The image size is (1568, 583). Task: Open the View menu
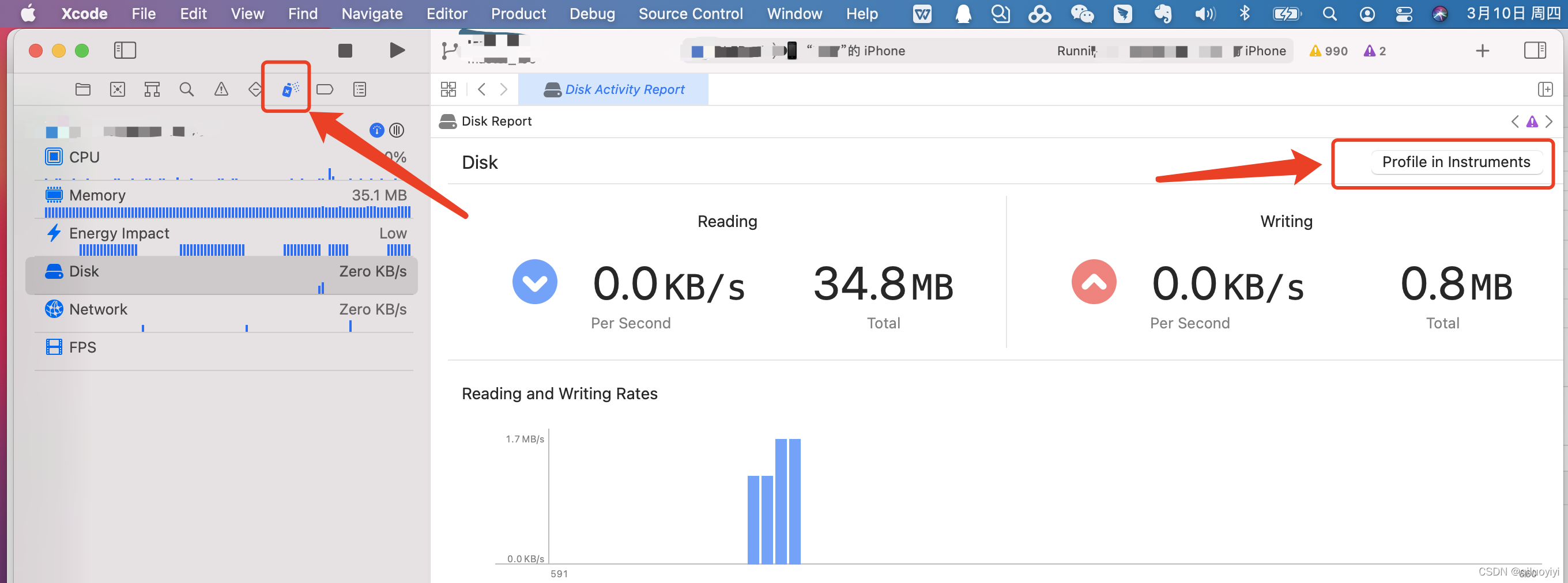pos(247,13)
